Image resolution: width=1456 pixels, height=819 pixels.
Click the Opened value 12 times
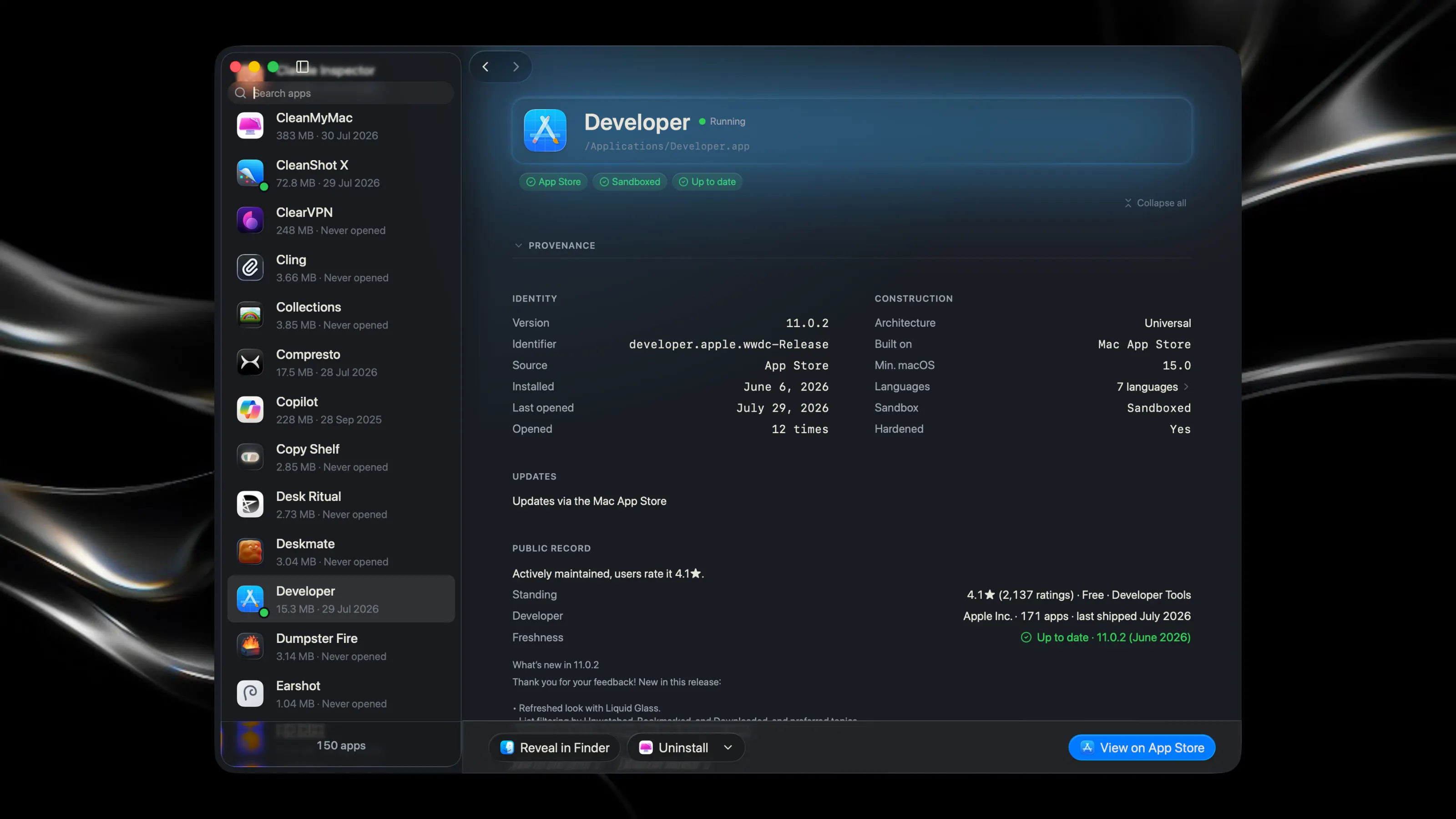[x=800, y=429]
